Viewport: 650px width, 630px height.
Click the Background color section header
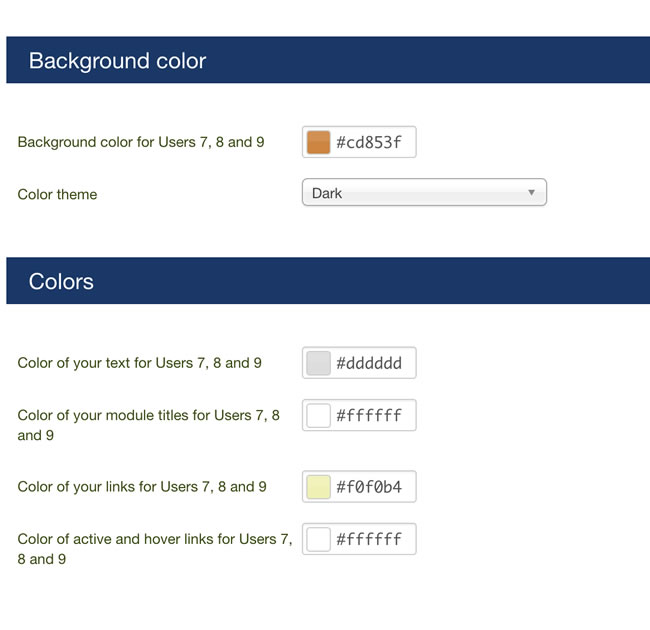point(328,60)
